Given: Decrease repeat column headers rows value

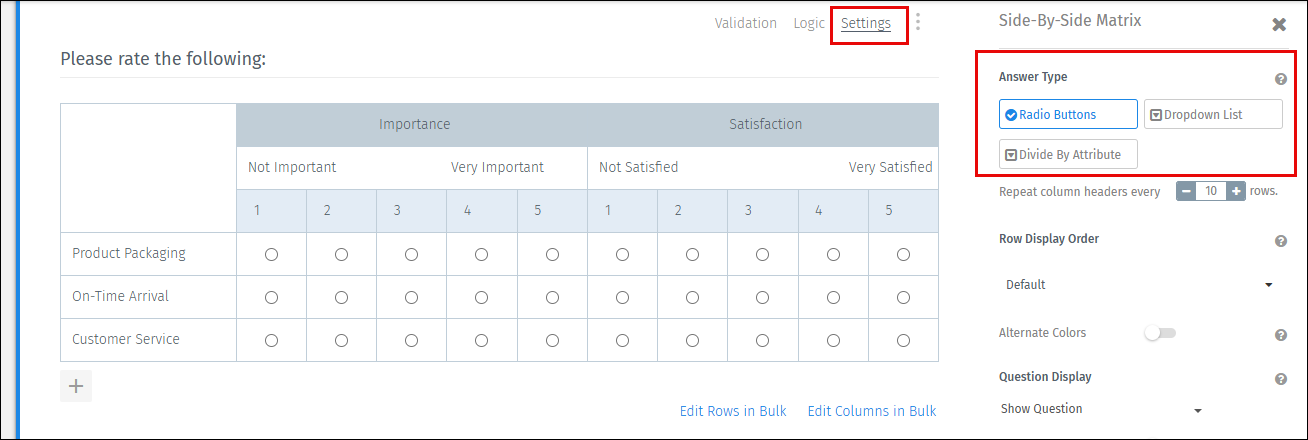Looking at the screenshot, I should coord(1186,191).
